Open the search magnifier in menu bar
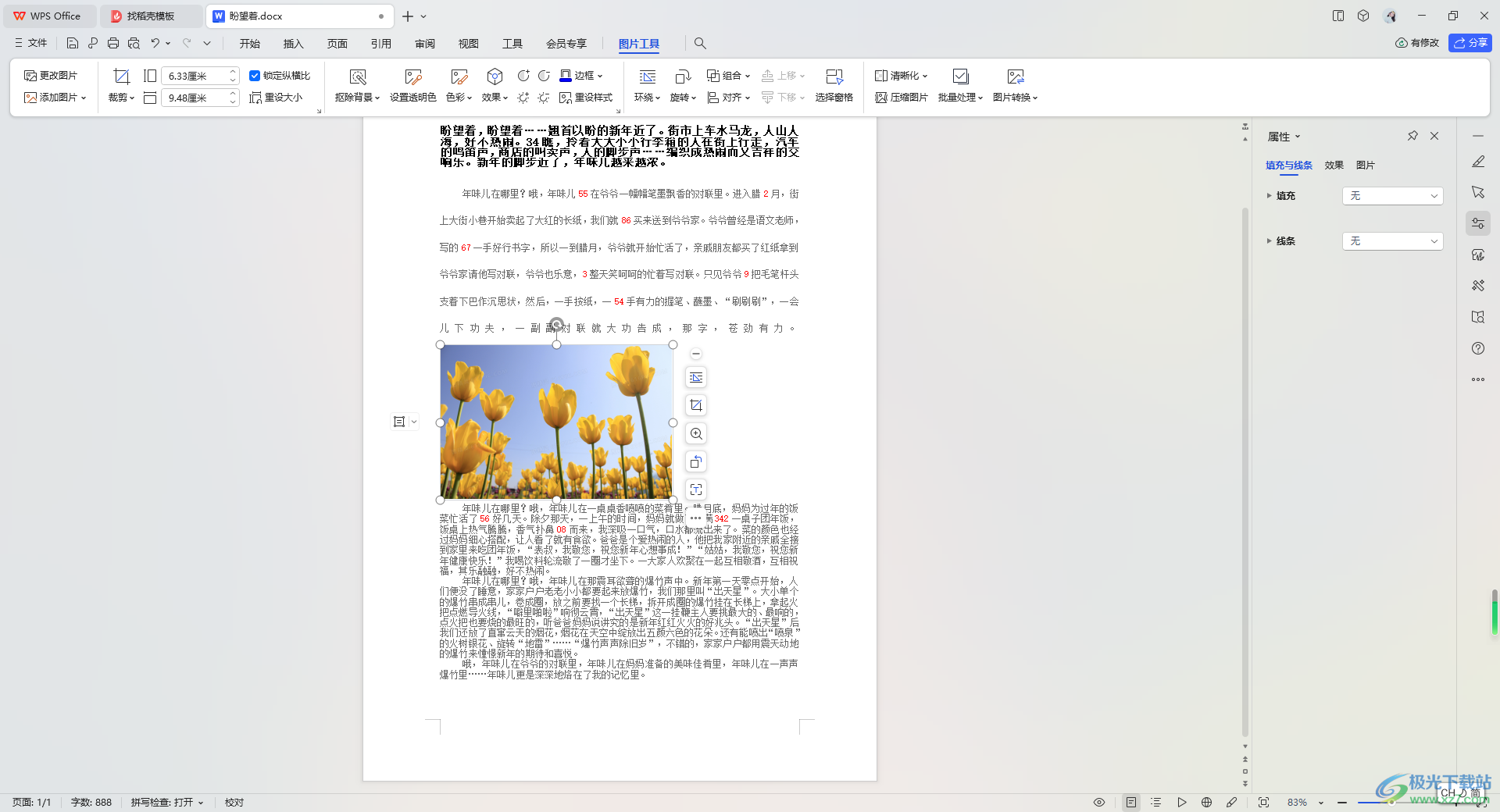The image size is (1500, 812). (700, 43)
